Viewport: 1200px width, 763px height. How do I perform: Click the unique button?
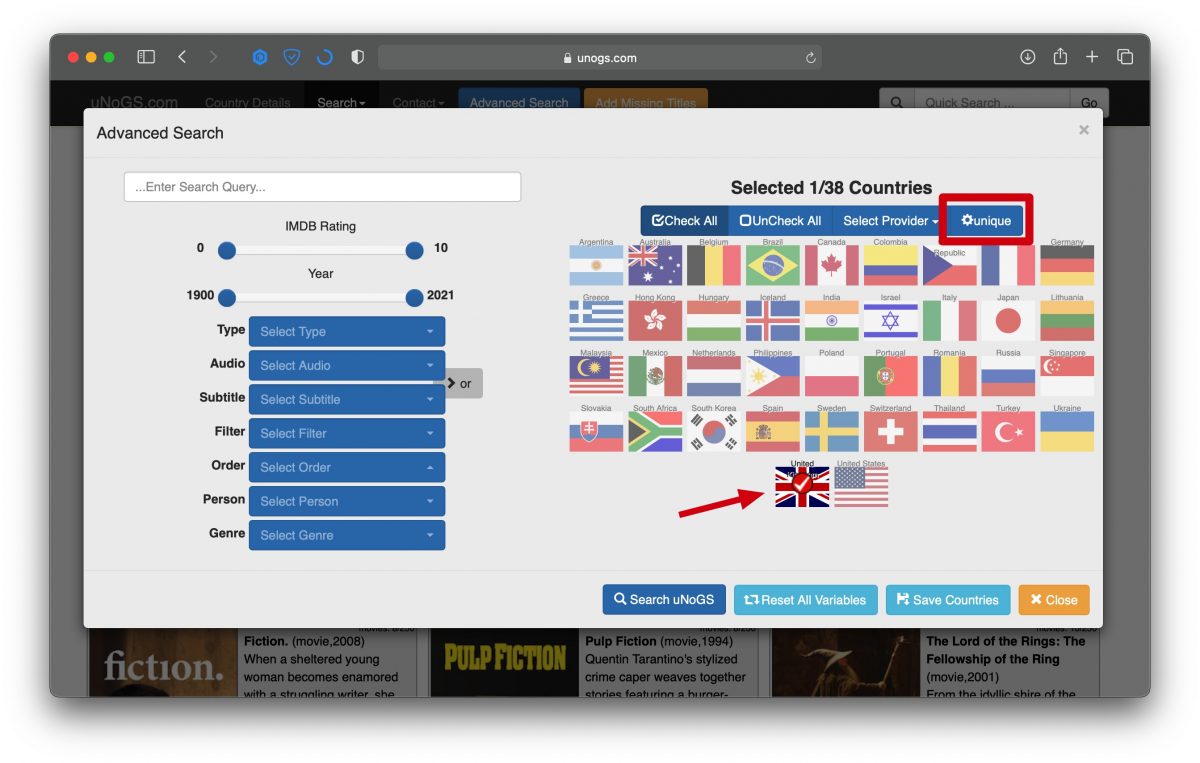point(986,221)
